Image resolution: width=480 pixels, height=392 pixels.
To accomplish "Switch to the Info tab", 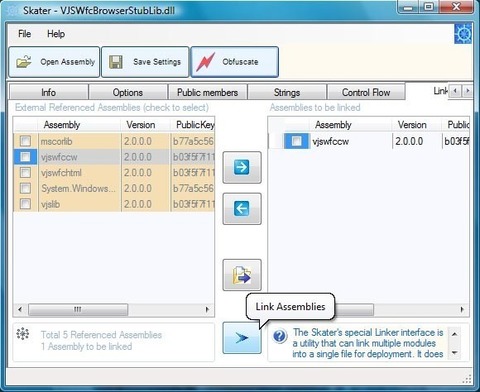I will tap(49, 92).
